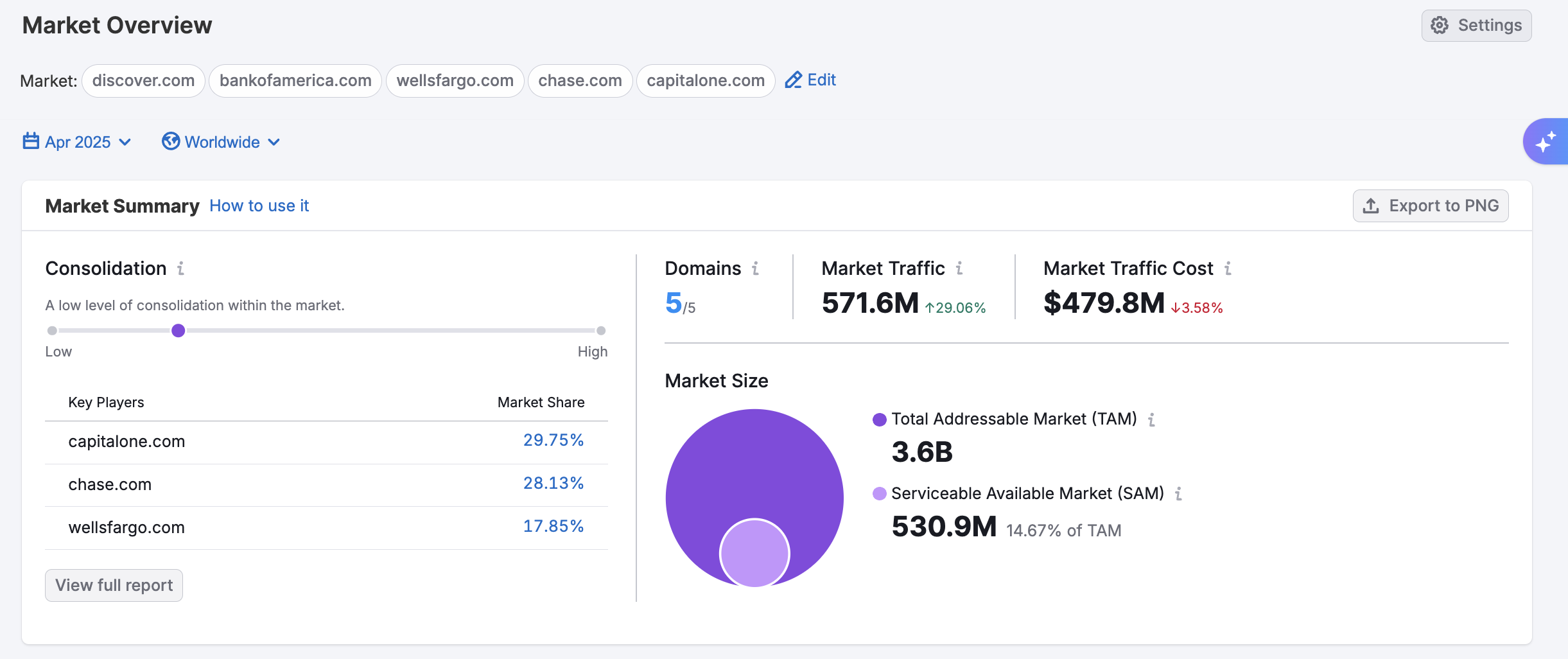Click the Market Traffic Cost info icon
The width and height of the screenshot is (1568, 659).
(1228, 268)
